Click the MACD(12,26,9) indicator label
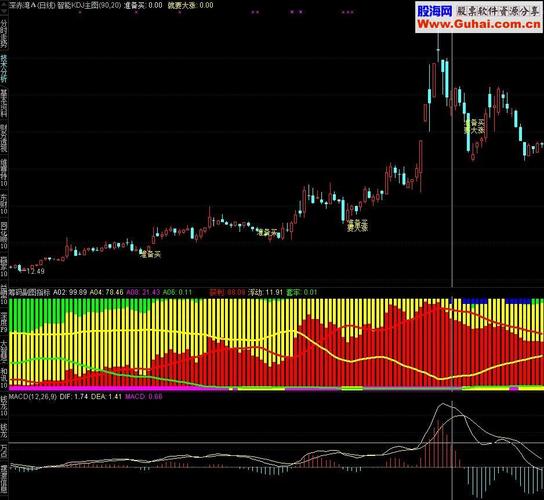 [x=33, y=396]
